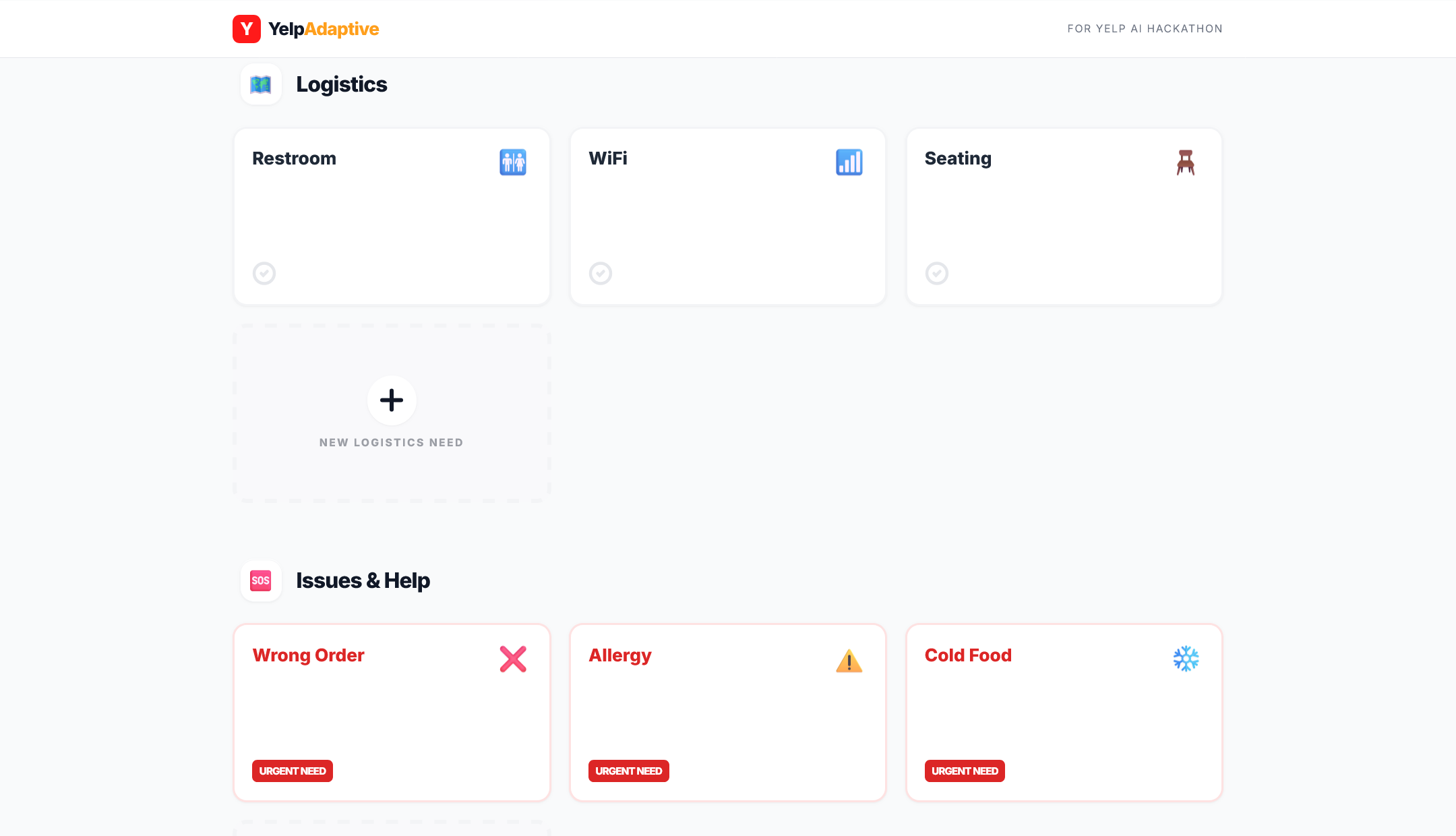Toggle the Seating card checkmark
1456x836 pixels.
937,273
